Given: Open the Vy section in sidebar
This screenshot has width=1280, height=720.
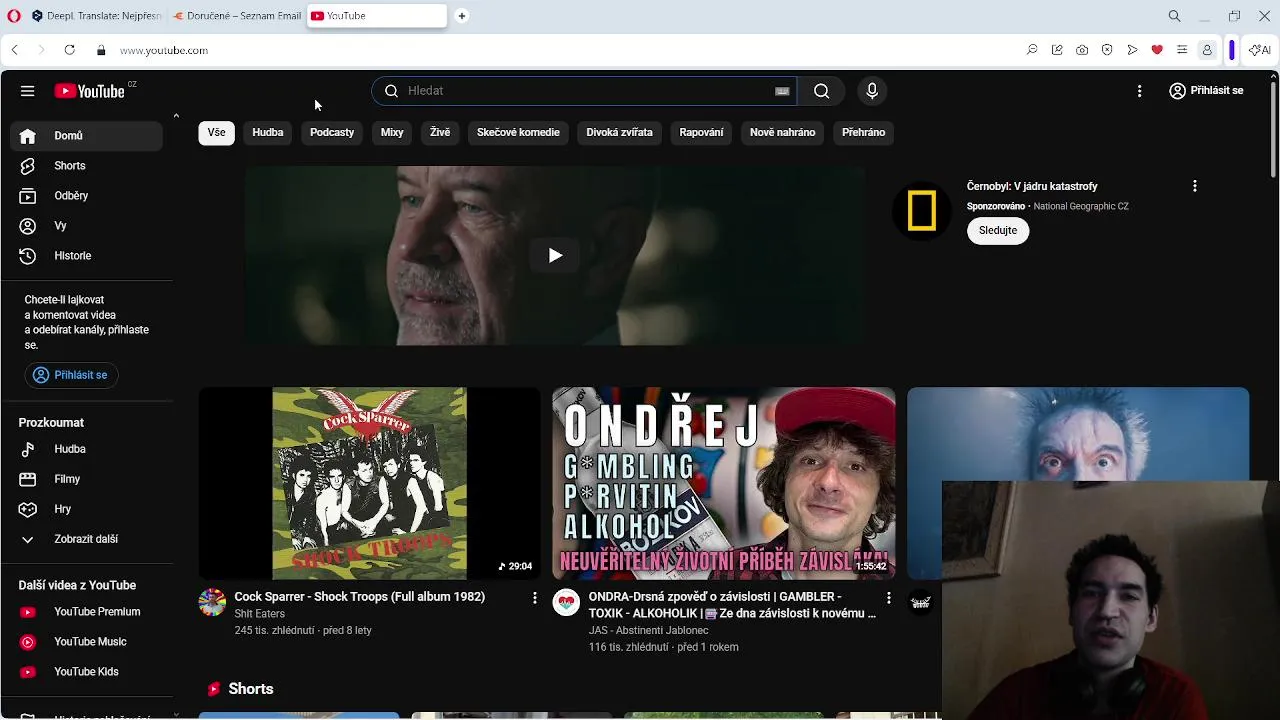Looking at the screenshot, I should [87, 226].
